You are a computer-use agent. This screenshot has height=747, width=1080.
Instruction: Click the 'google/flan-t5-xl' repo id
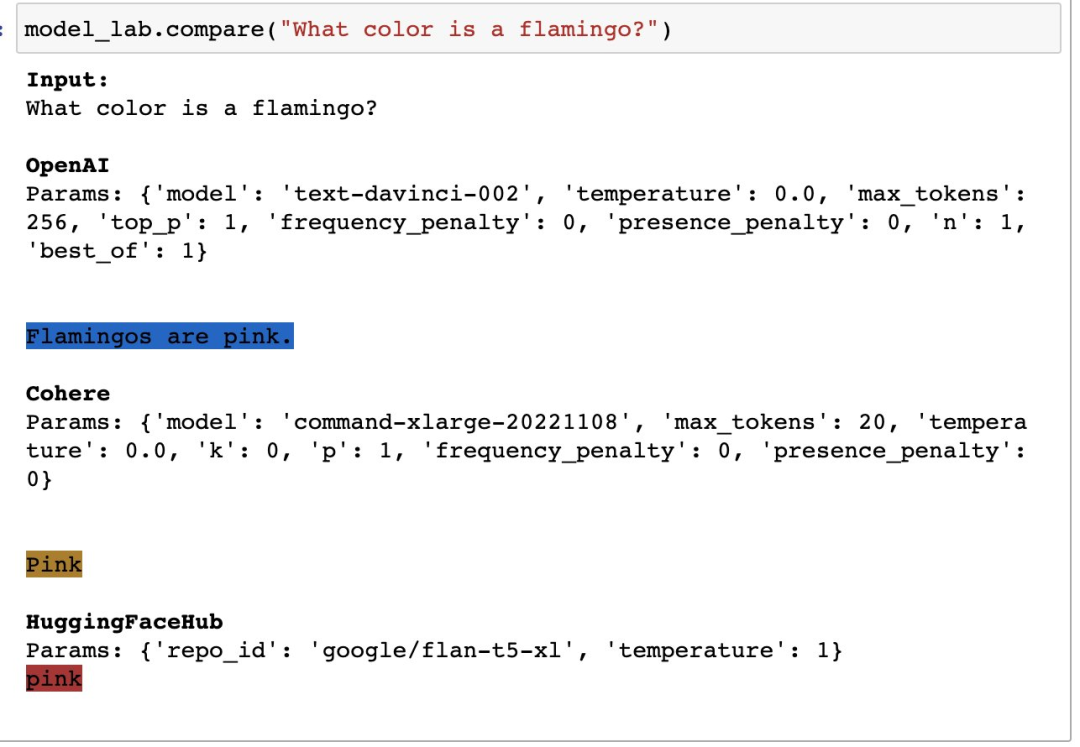click(x=442, y=651)
